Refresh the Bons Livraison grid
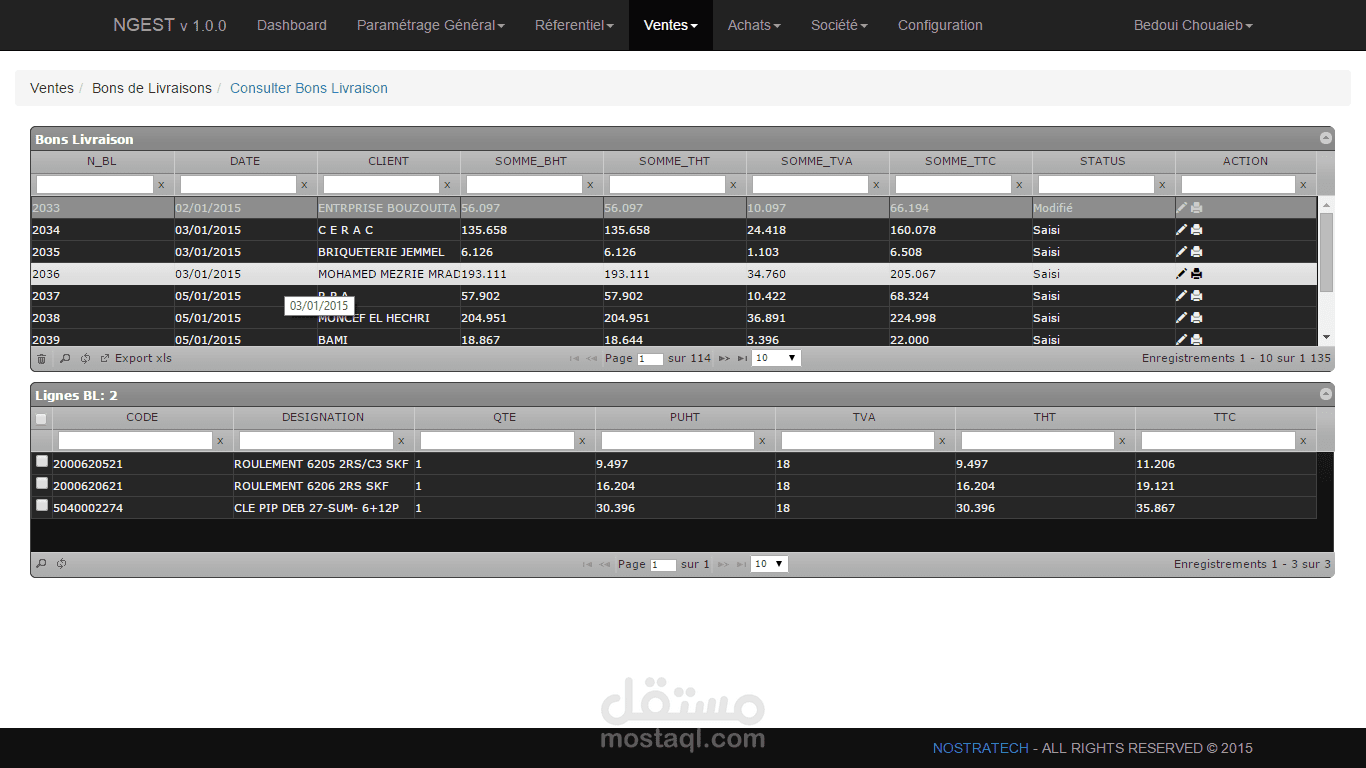This screenshot has height=768, width=1366. (x=84, y=357)
